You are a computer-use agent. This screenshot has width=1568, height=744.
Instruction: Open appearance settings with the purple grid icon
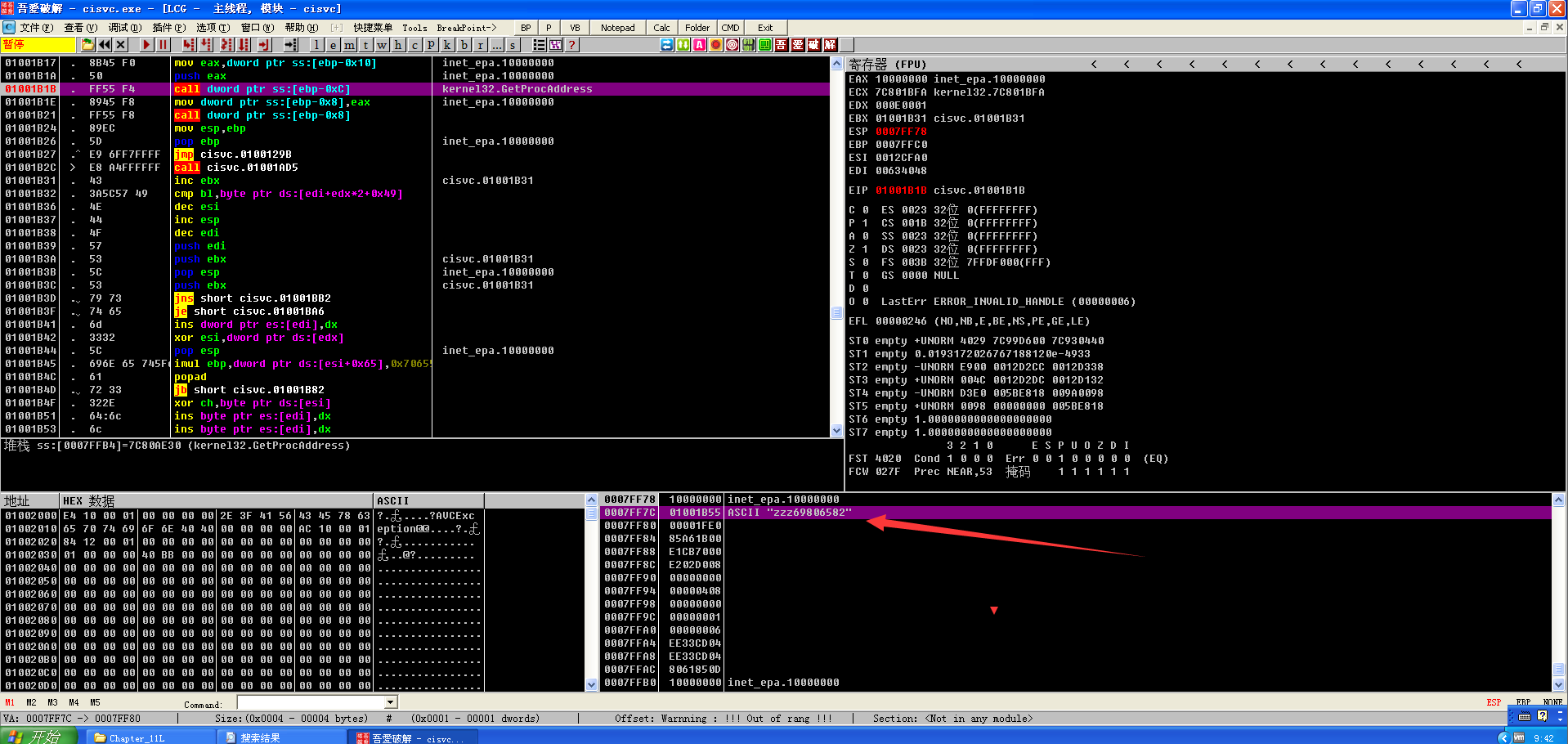556,44
